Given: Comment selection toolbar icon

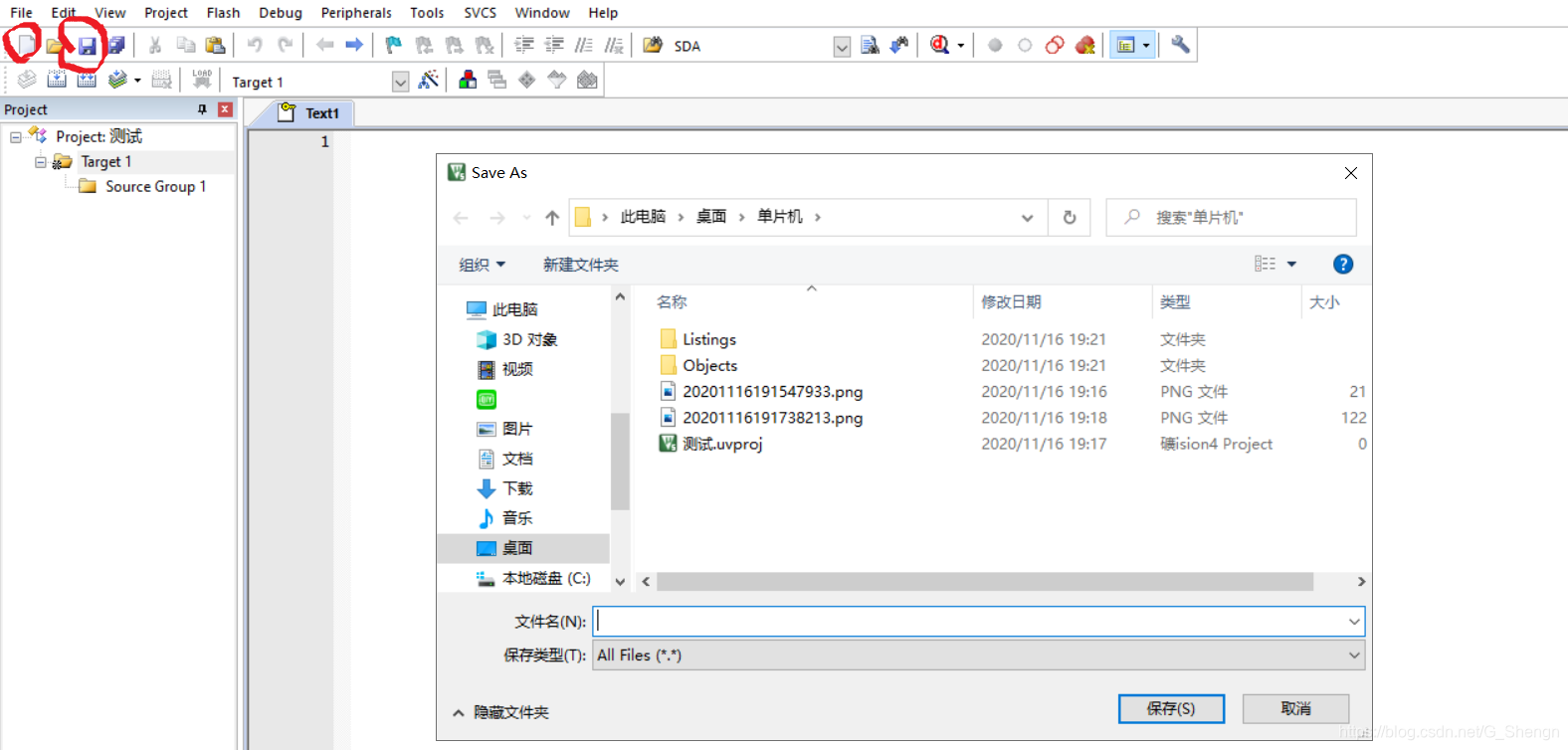Looking at the screenshot, I should [x=584, y=46].
